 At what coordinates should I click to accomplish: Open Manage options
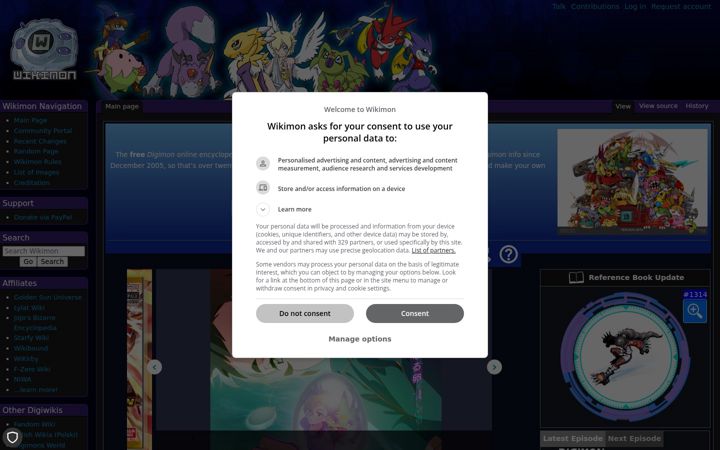(360, 339)
